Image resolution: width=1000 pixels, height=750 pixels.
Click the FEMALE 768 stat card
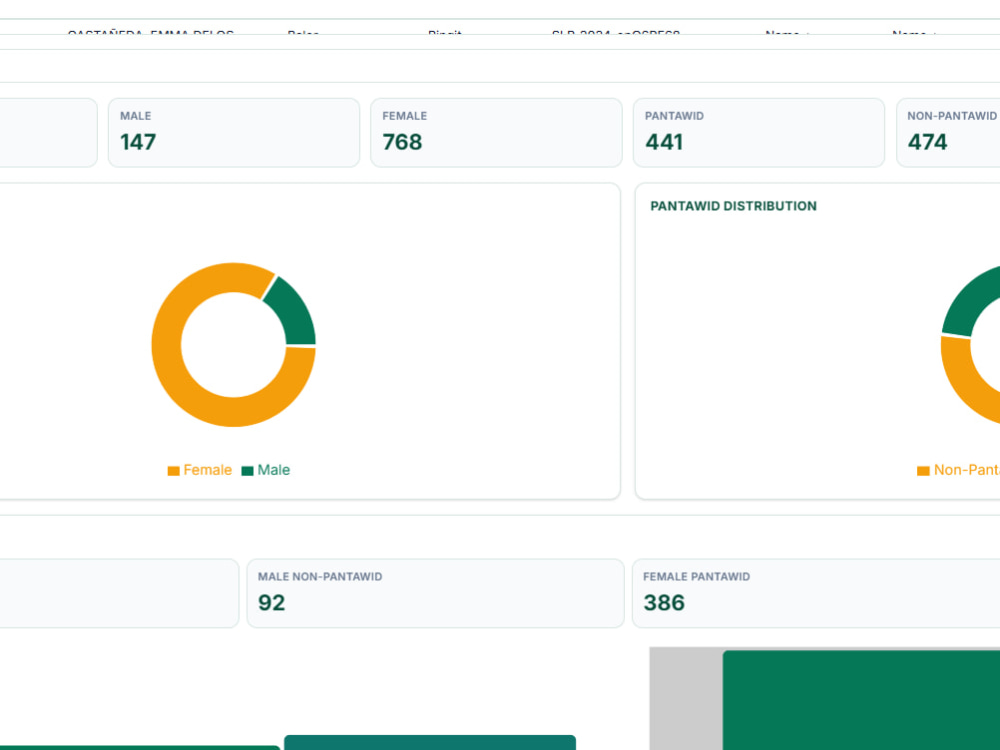pyautogui.click(x=496, y=133)
